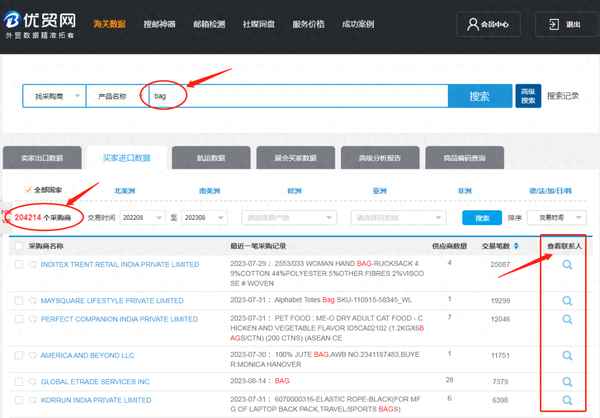600x418 pixels.
Task: Check the AMERICA AND BEYOND LLC row
Action: (x=19, y=355)
